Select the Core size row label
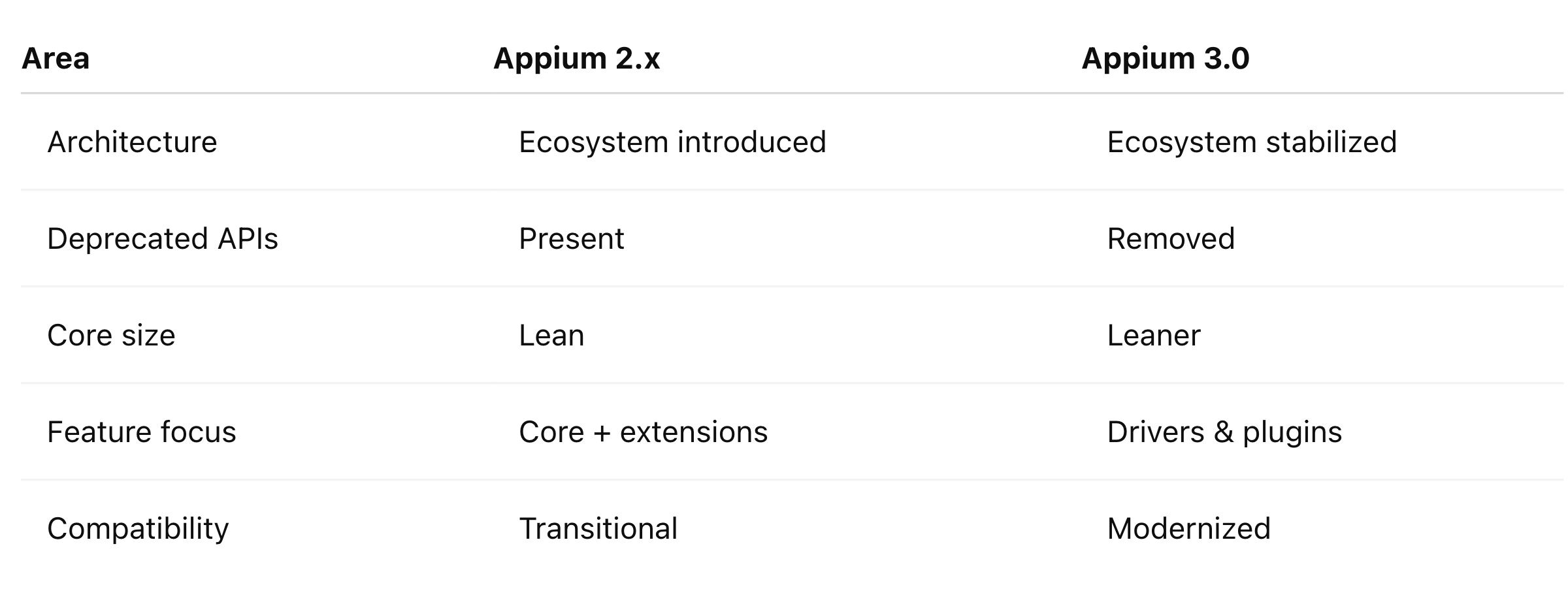The image size is (1568, 606). pos(111,336)
